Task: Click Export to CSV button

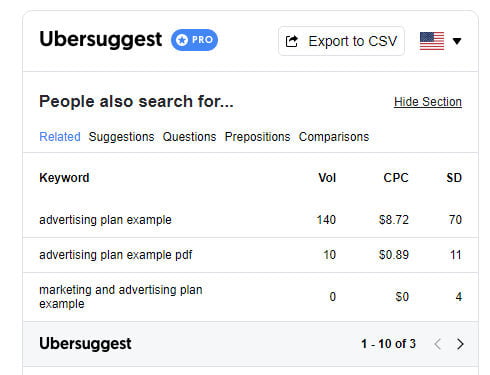Action: click(x=341, y=41)
